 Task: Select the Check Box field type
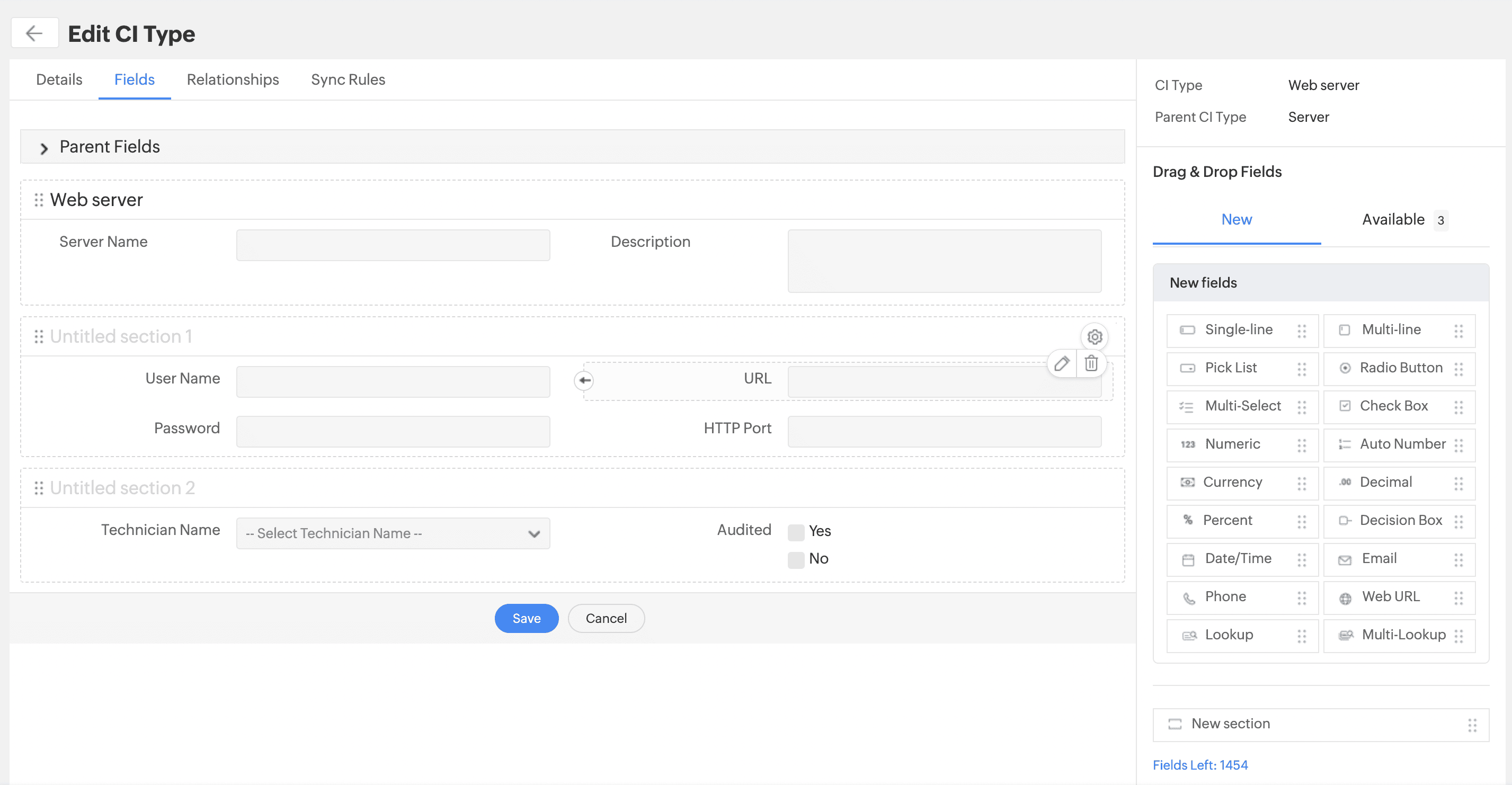pos(1392,406)
